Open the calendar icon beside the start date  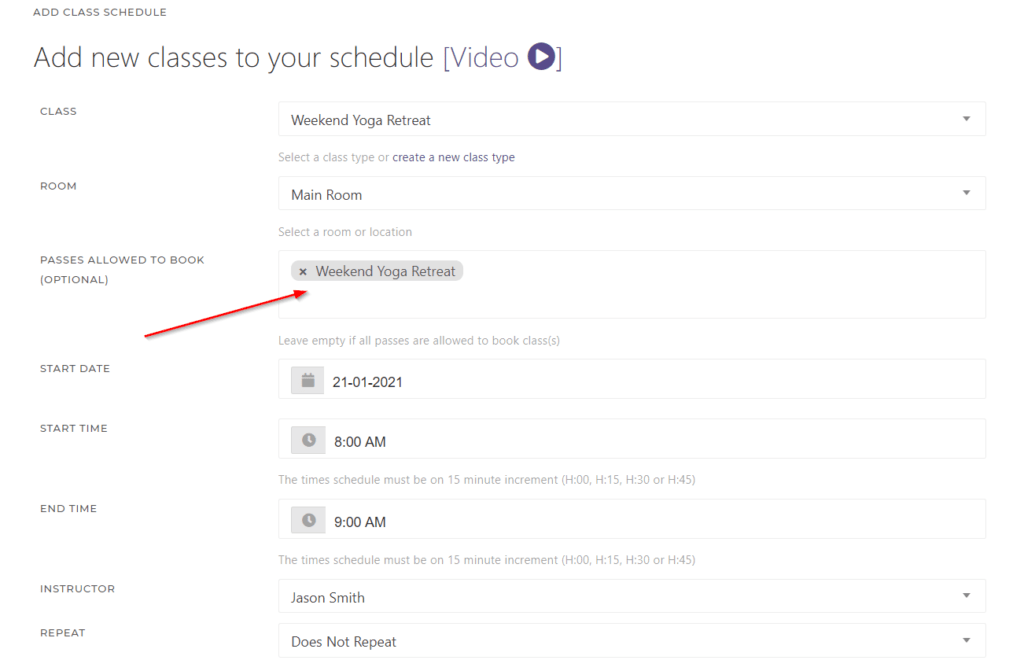click(x=307, y=379)
